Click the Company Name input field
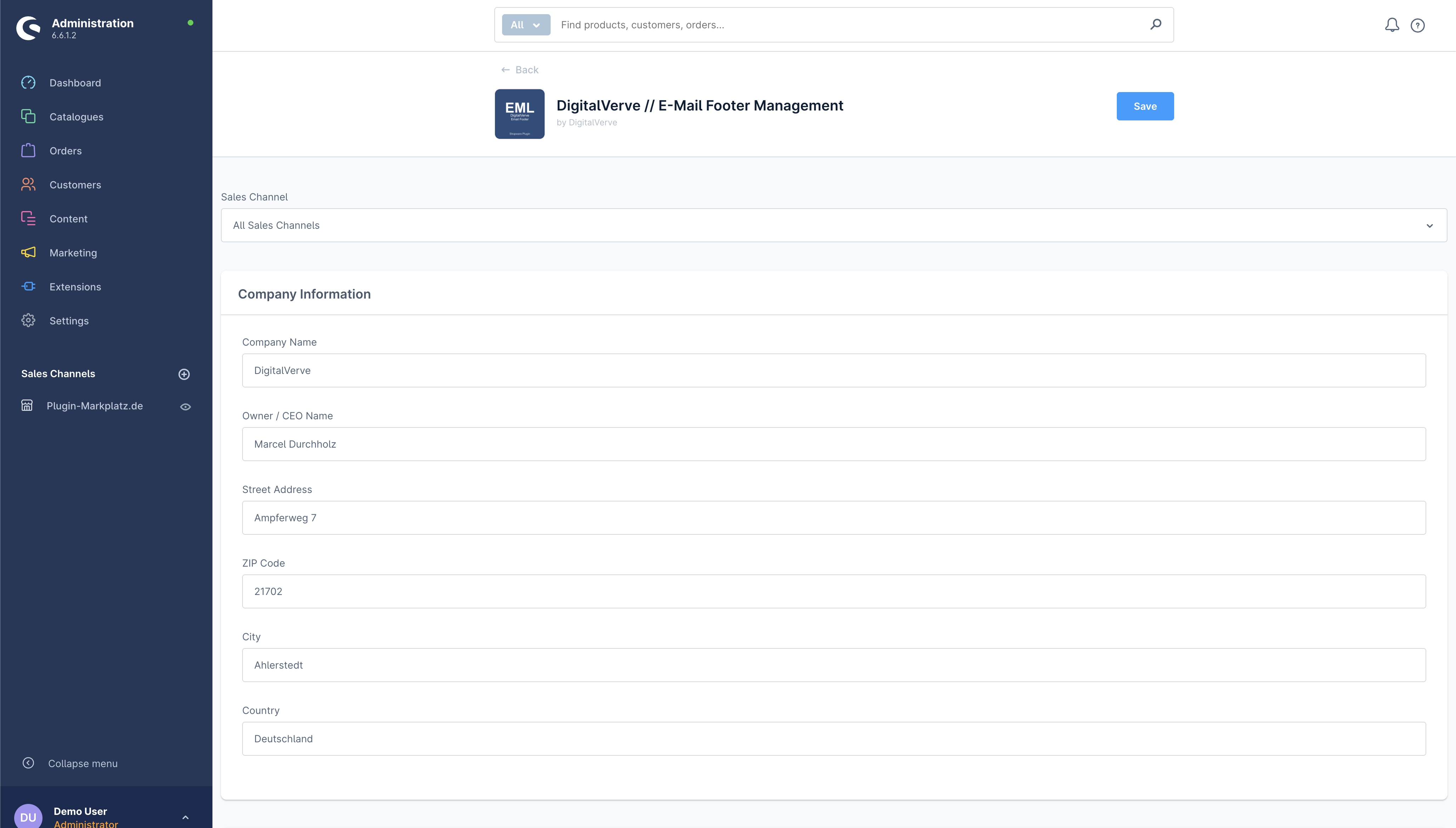 834,371
